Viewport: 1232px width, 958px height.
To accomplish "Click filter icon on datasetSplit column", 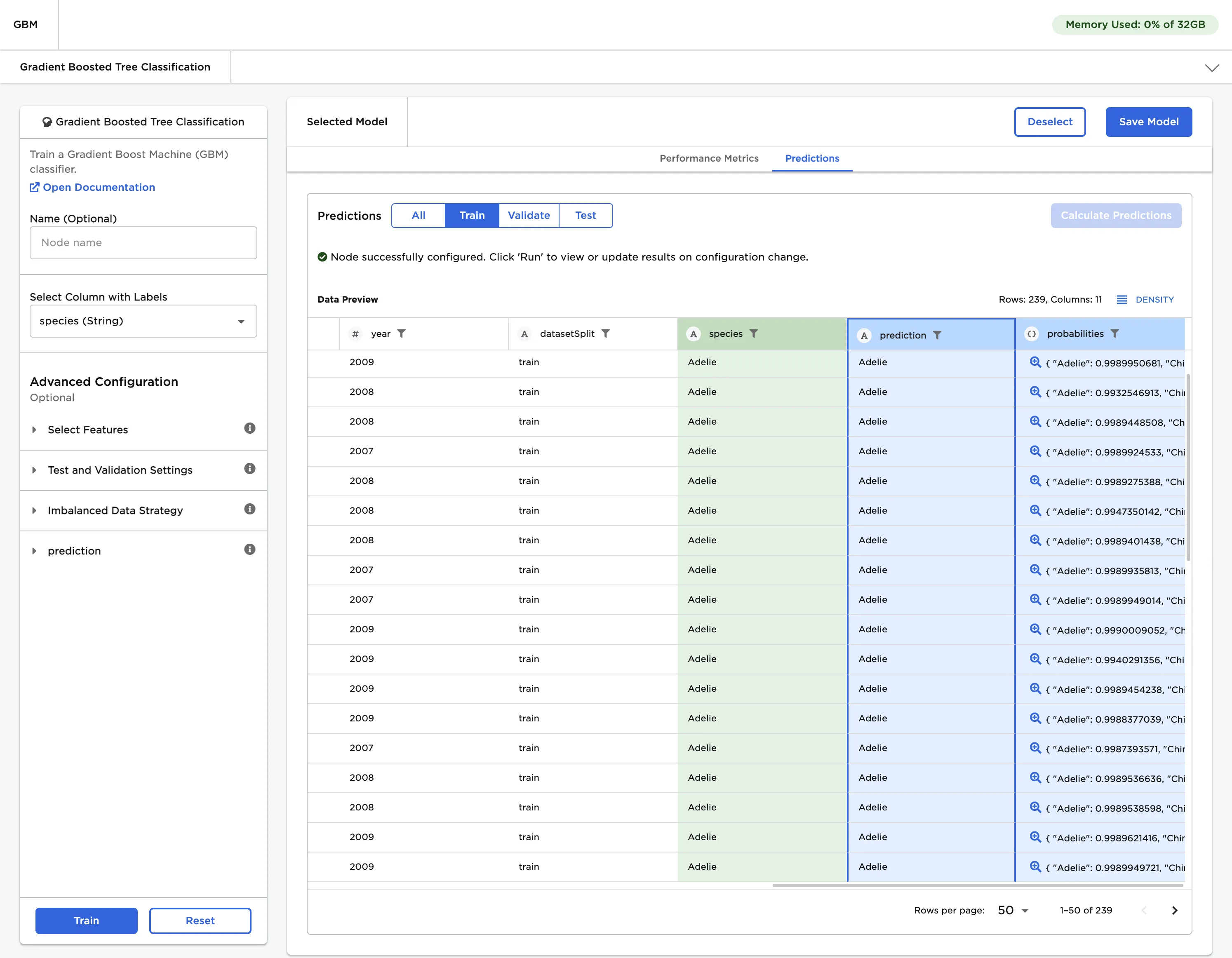I will [605, 334].
